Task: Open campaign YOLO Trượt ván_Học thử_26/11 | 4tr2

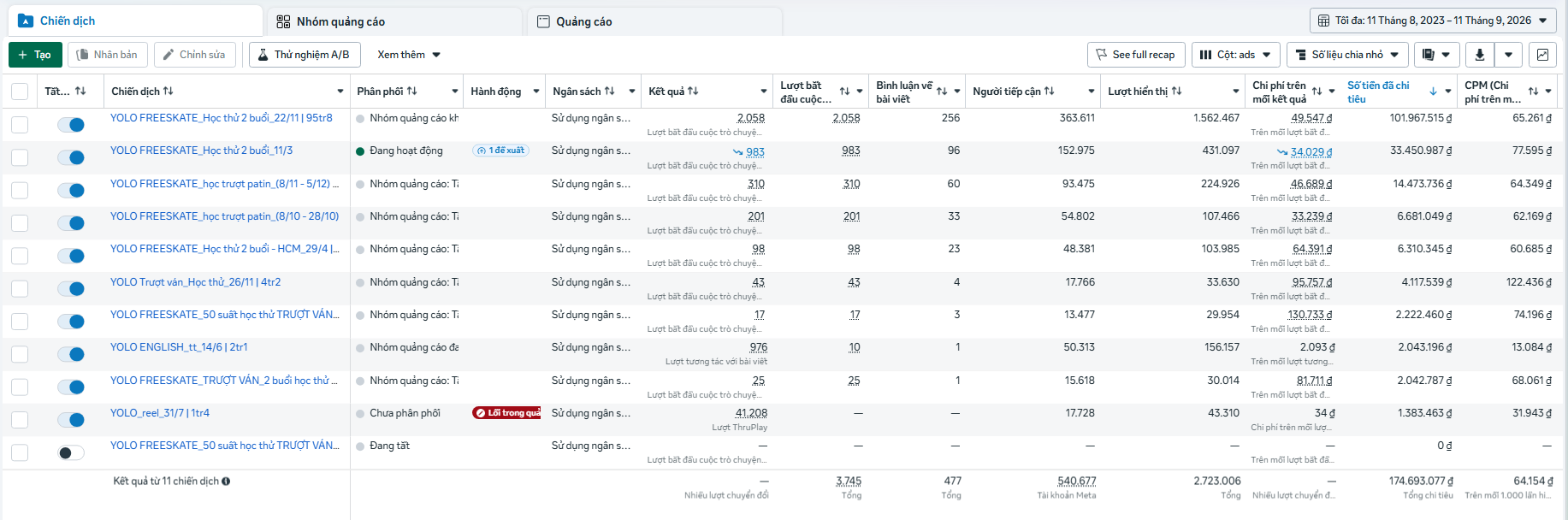Action: pyautogui.click(x=195, y=282)
